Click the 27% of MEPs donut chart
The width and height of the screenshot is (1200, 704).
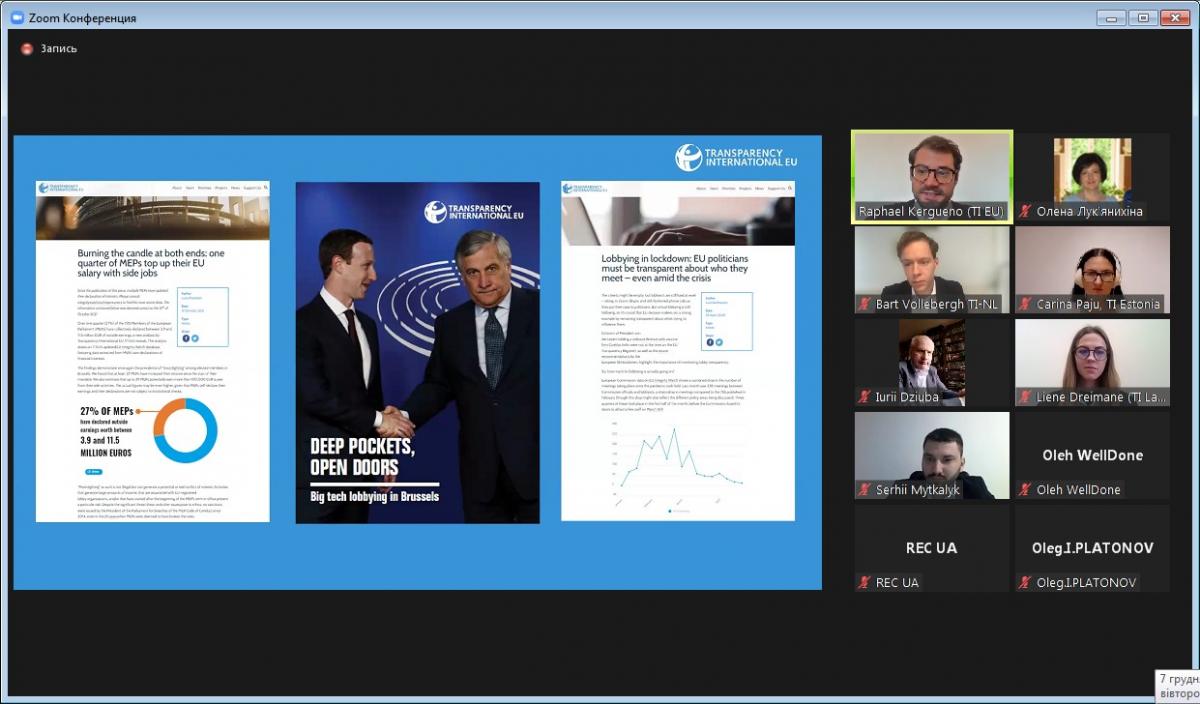[x=185, y=430]
